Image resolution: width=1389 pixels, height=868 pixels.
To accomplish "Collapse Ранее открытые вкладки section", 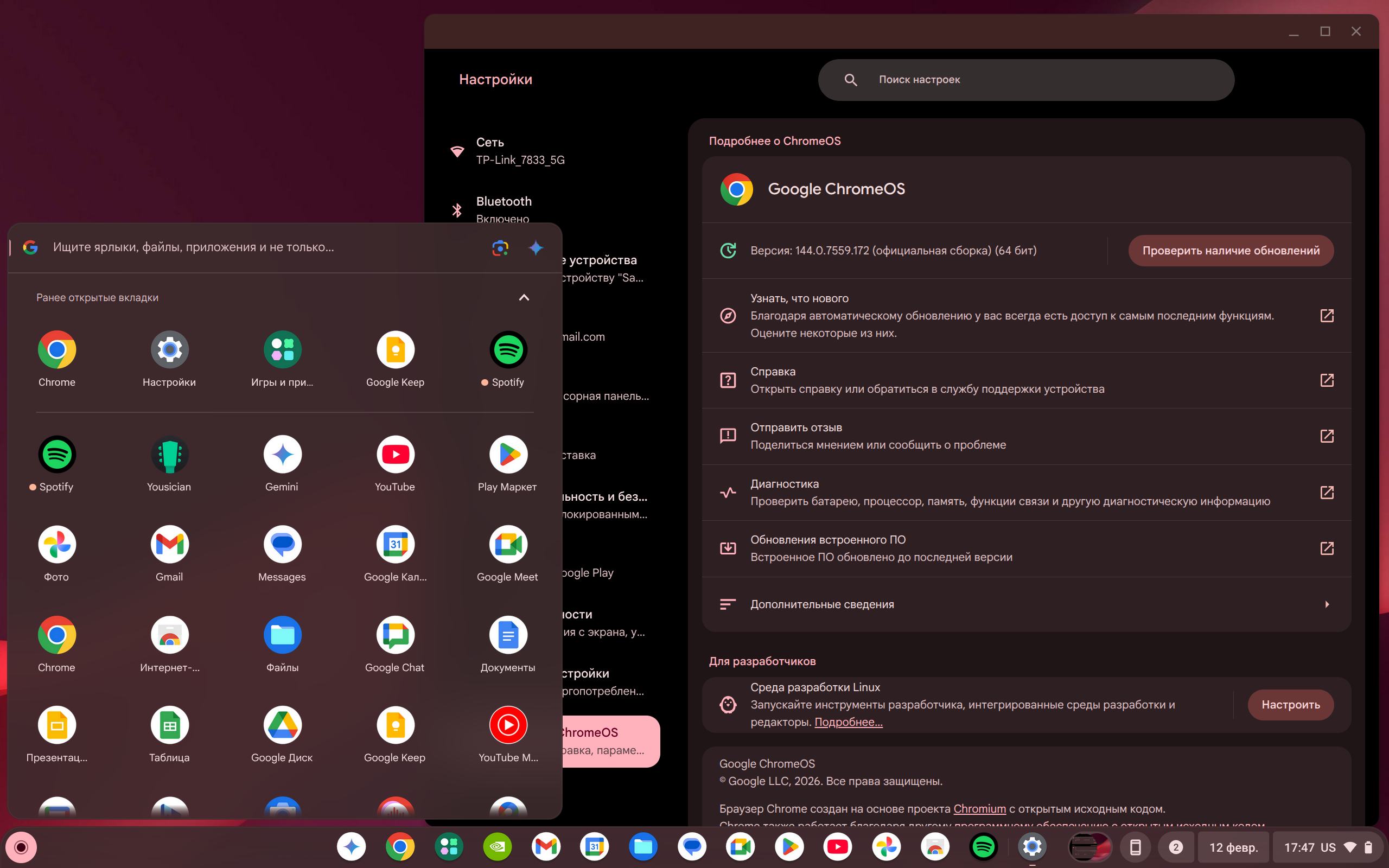I will (x=524, y=297).
